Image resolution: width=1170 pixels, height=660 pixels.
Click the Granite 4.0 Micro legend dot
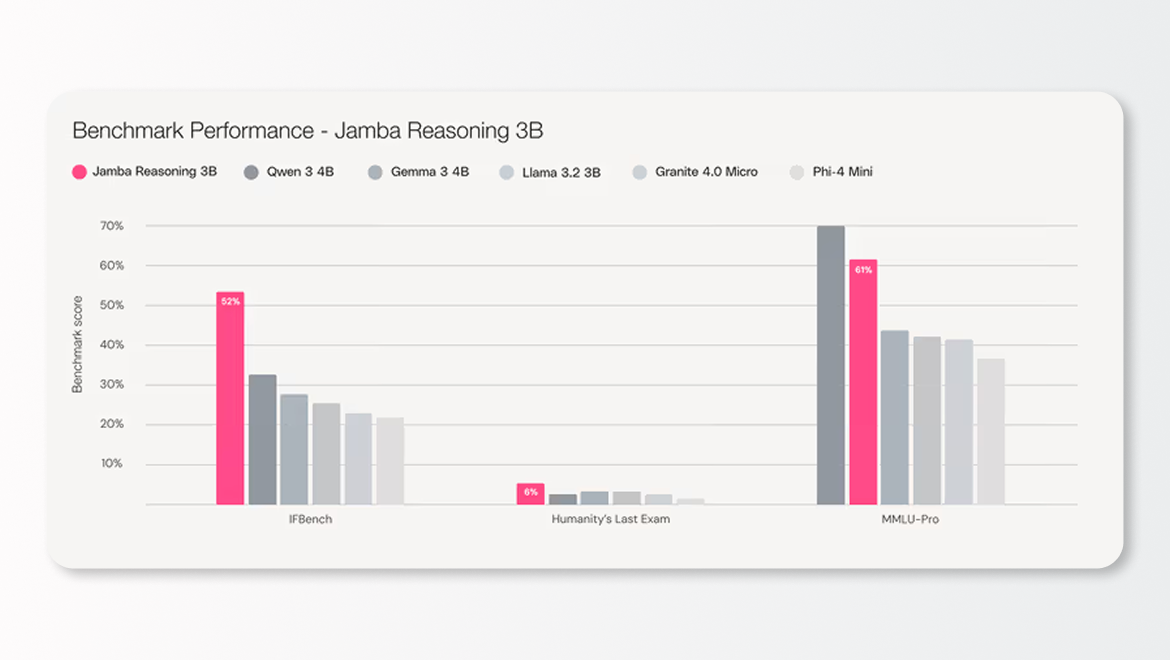[639, 171]
